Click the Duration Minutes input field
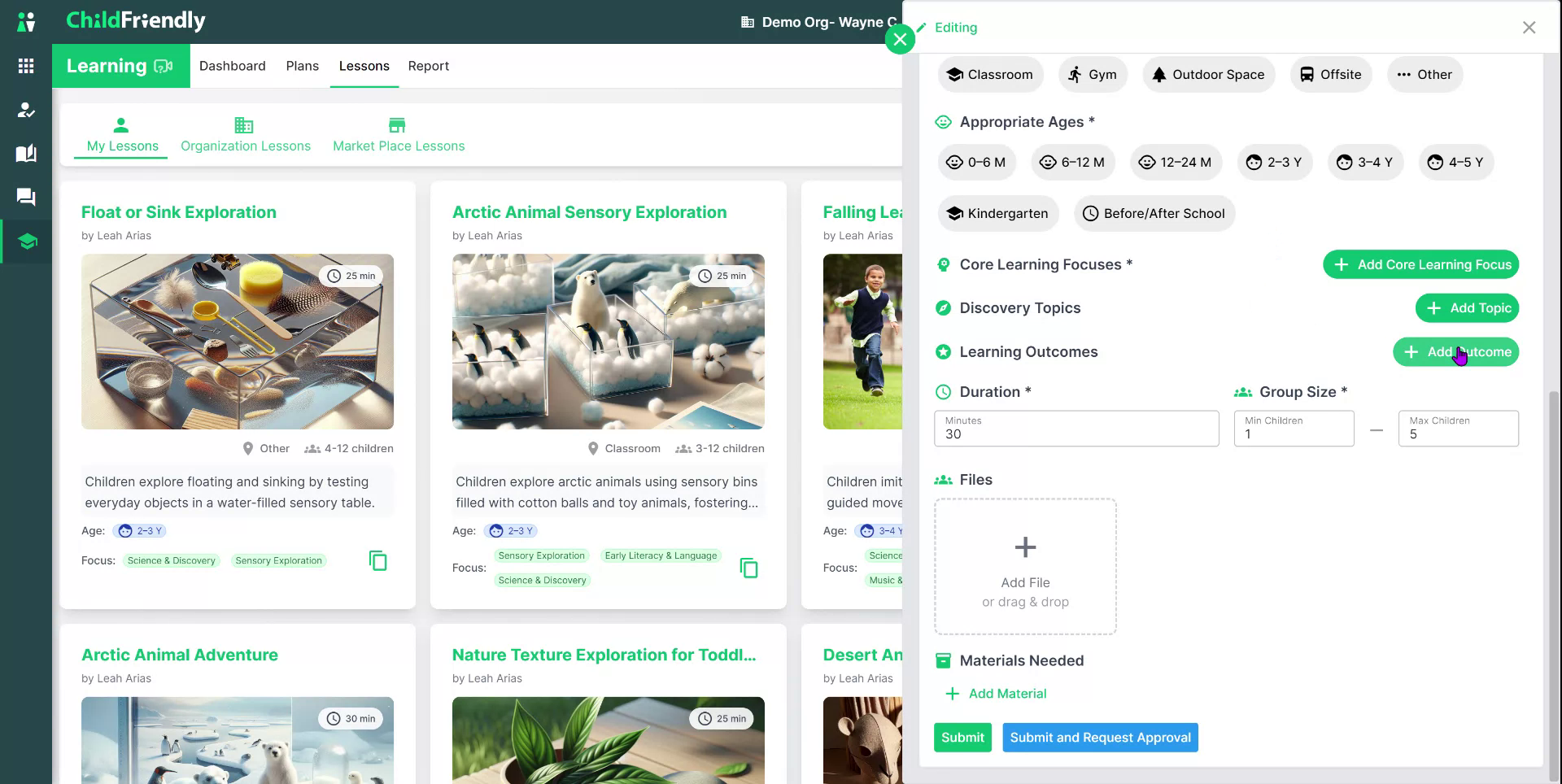Screen dimensions: 1562x784 [1076, 429]
